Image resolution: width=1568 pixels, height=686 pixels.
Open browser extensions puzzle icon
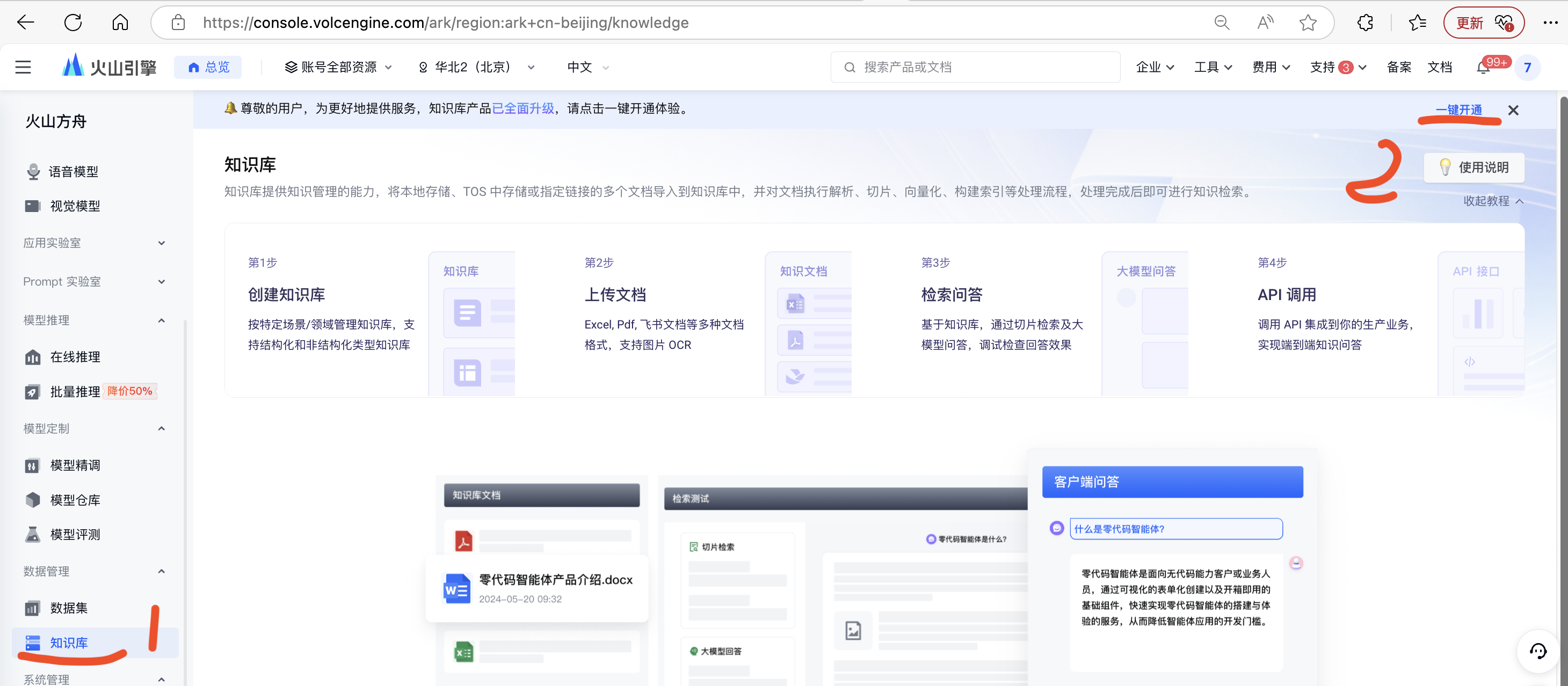tap(1366, 23)
